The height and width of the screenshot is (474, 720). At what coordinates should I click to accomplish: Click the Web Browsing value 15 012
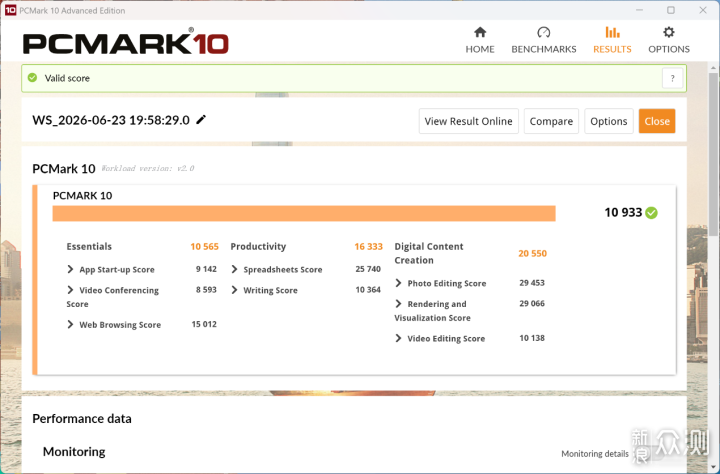coord(204,324)
